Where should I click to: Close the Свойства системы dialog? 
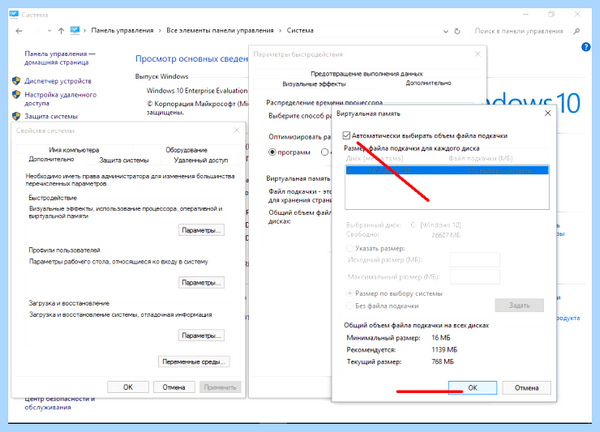pos(236,130)
